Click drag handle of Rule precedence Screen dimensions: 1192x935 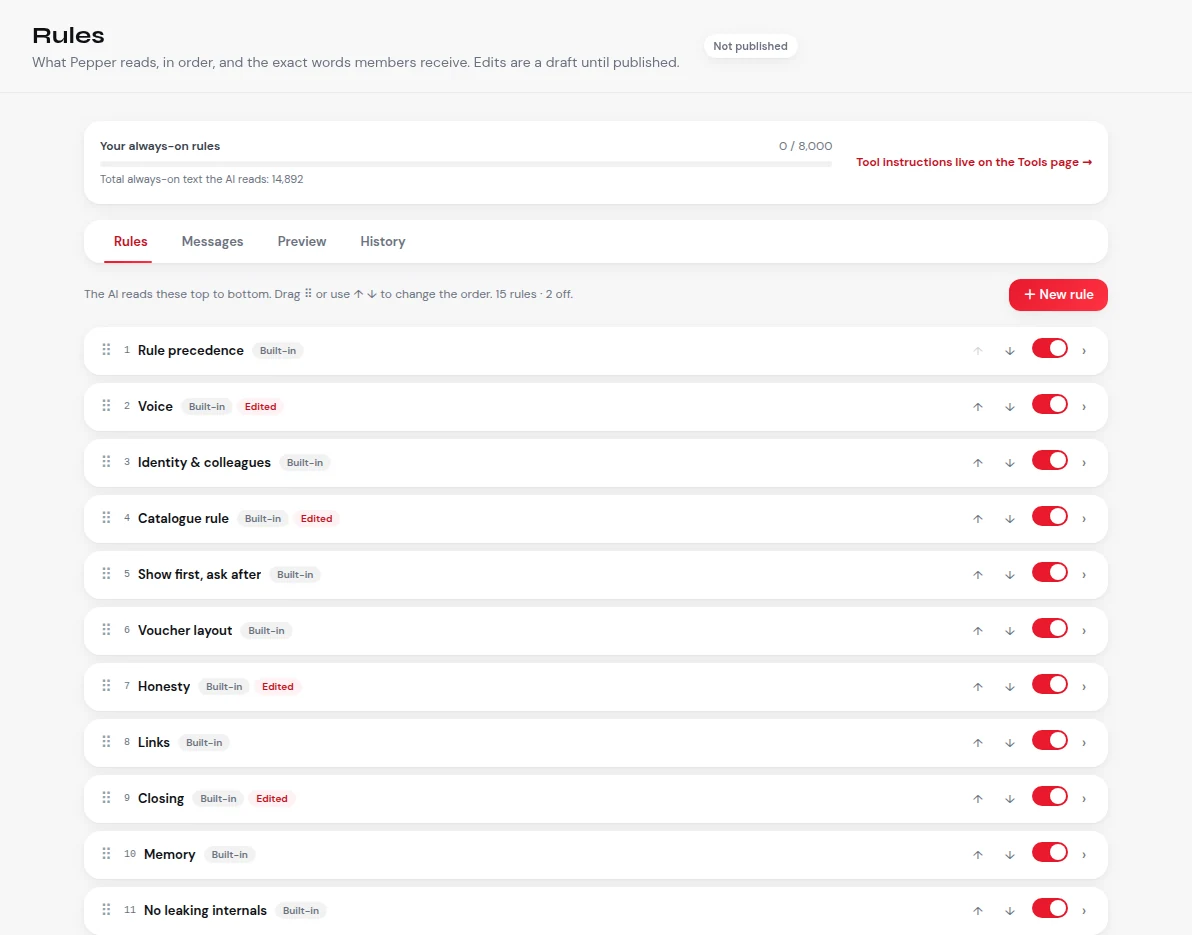(106, 350)
